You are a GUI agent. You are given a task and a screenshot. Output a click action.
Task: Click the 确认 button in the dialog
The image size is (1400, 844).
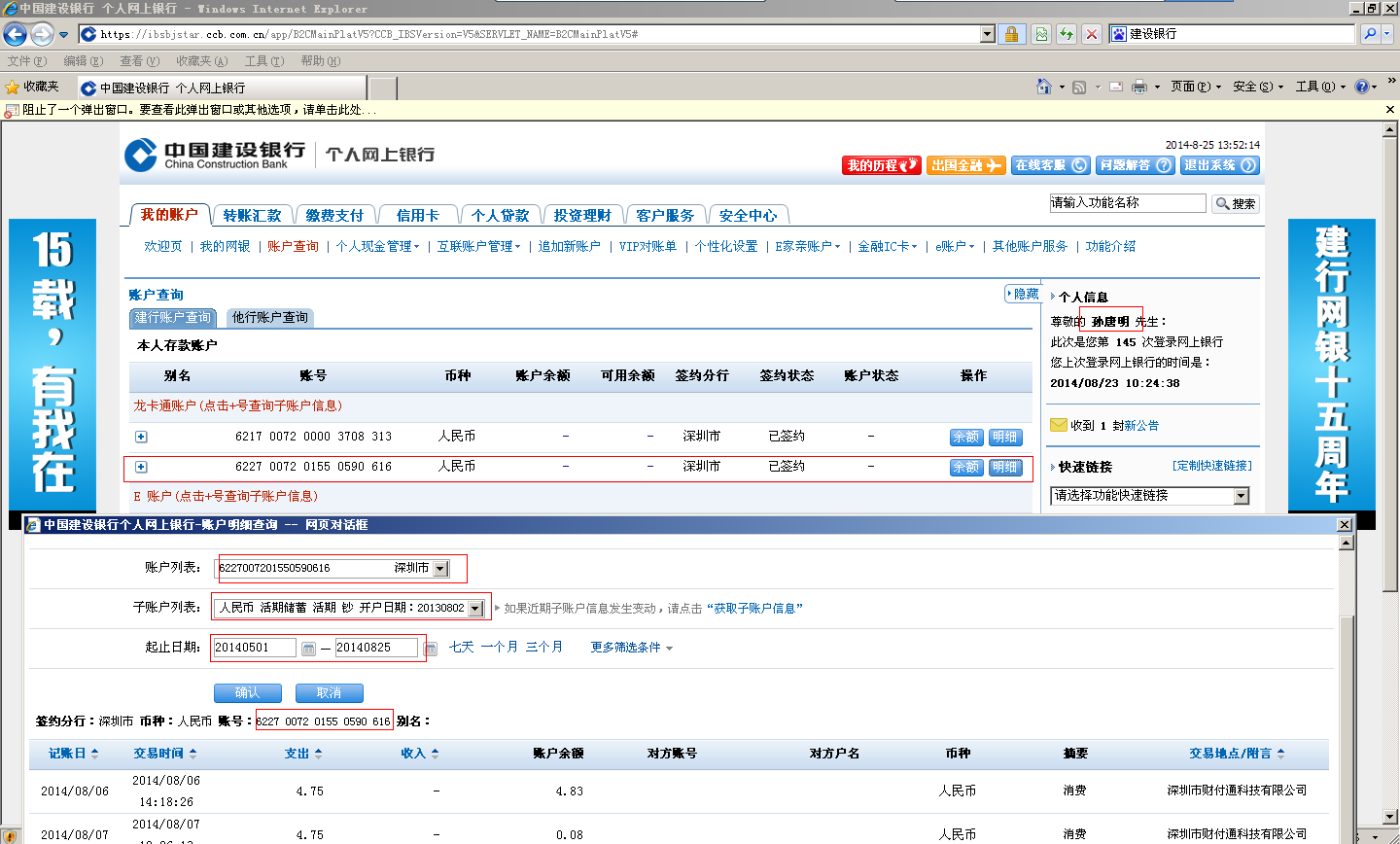tap(247, 692)
